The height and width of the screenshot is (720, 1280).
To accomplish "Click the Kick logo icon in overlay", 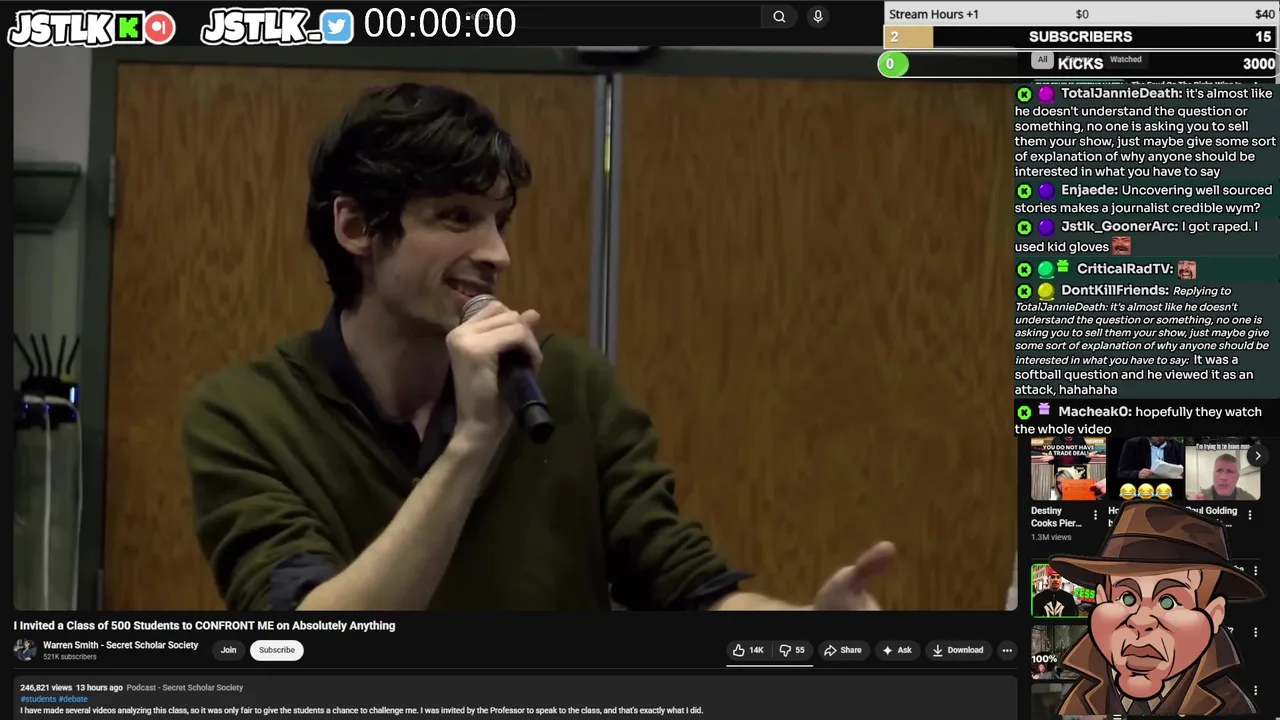I will (128, 28).
